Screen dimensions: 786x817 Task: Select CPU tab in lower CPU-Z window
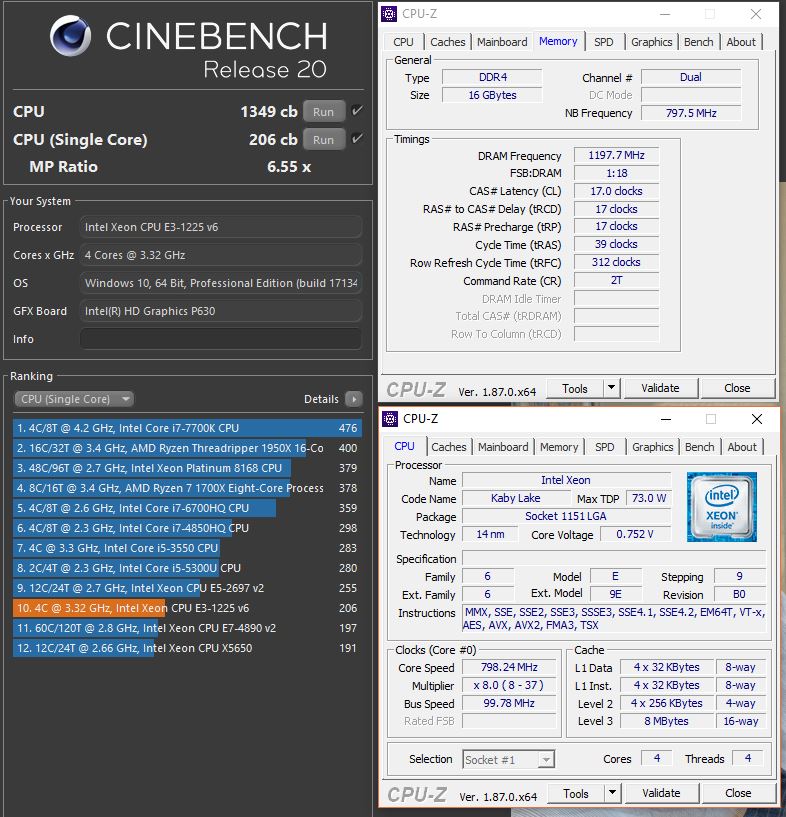tap(404, 446)
